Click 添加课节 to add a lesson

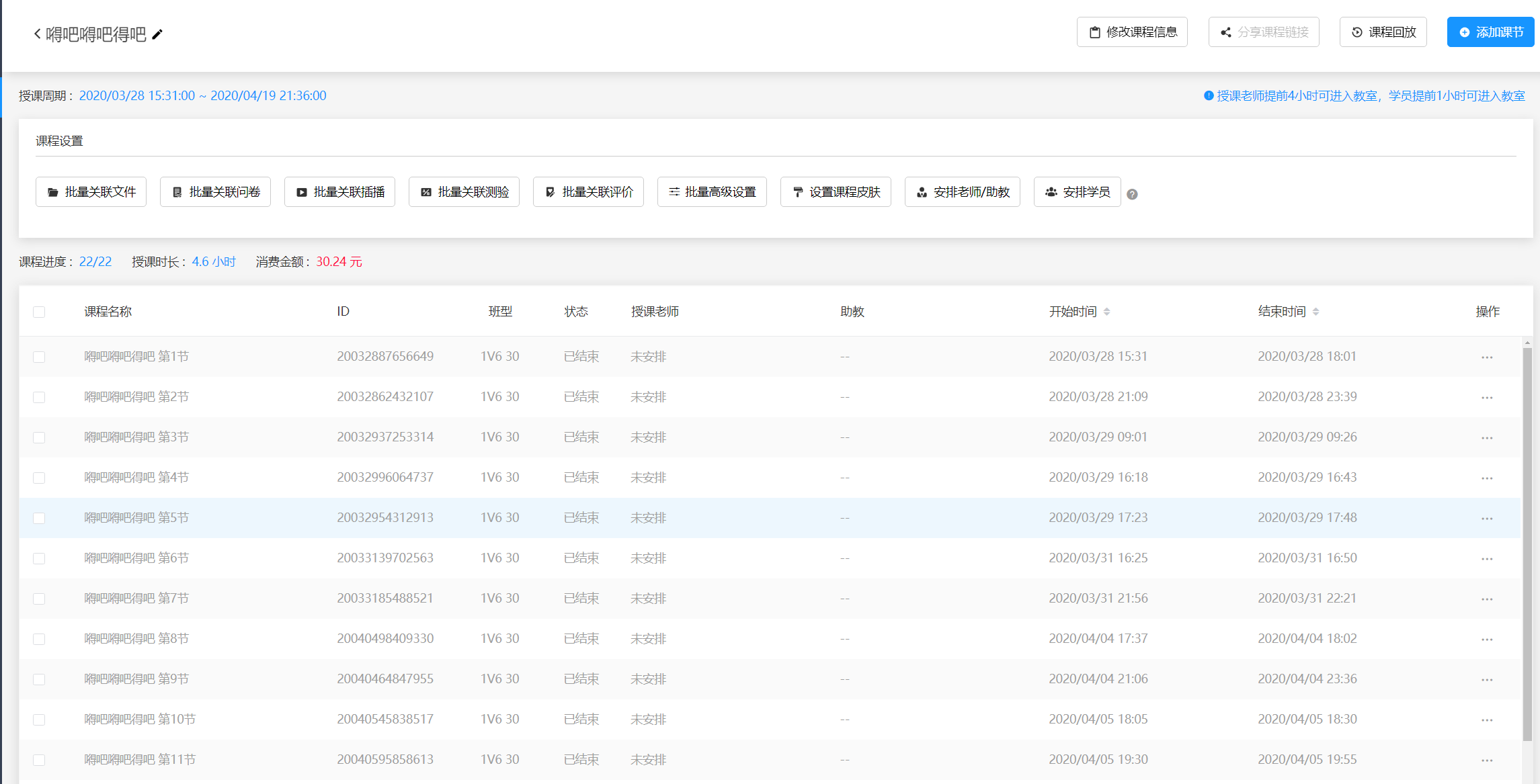[1490, 32]
